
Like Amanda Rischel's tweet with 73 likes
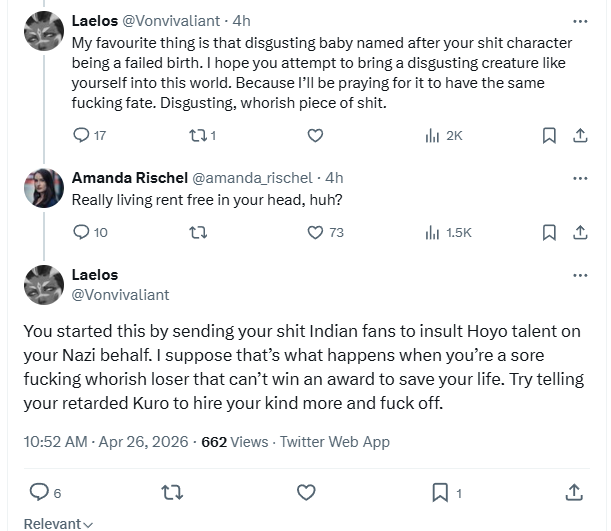(315, 232)
